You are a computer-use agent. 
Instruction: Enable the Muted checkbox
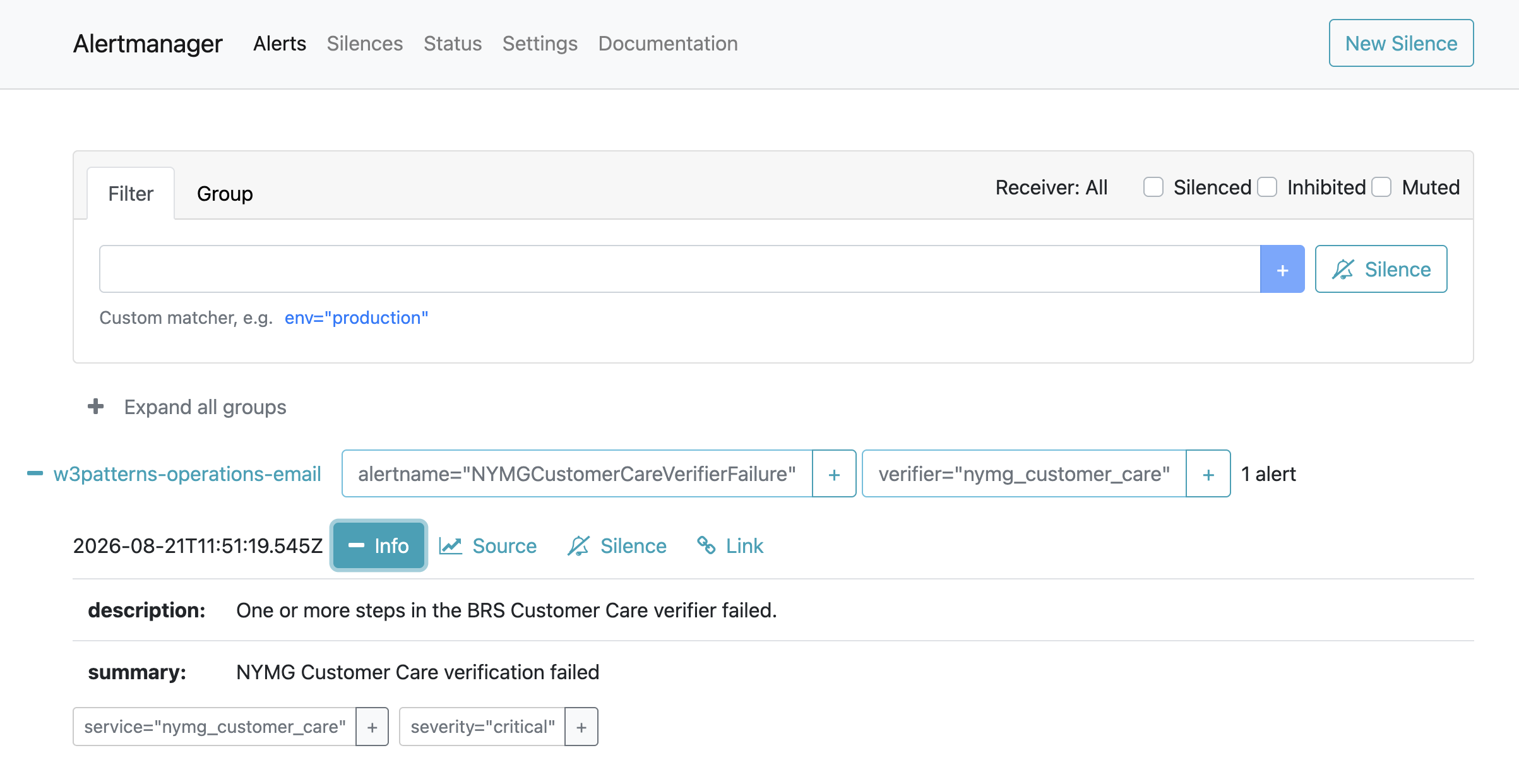pyautogui.click(x=1381, y=187)
